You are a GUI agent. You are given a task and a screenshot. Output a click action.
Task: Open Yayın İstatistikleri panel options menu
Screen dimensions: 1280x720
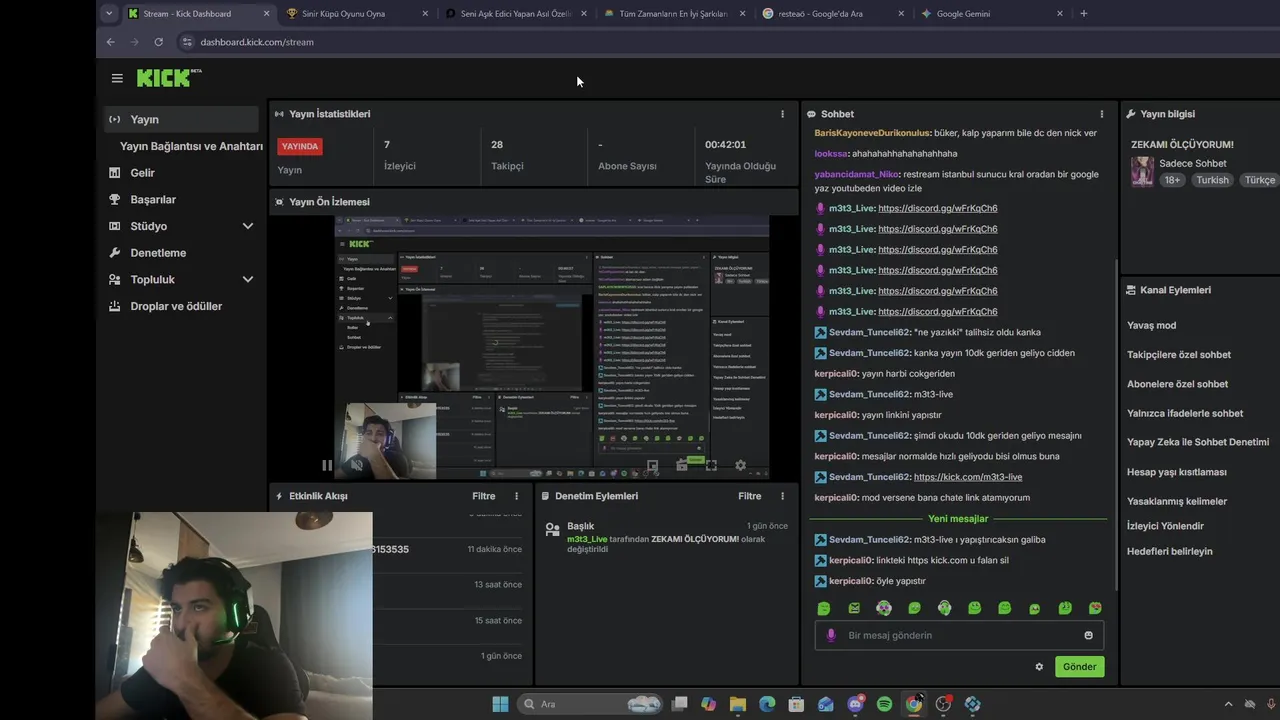782,114
